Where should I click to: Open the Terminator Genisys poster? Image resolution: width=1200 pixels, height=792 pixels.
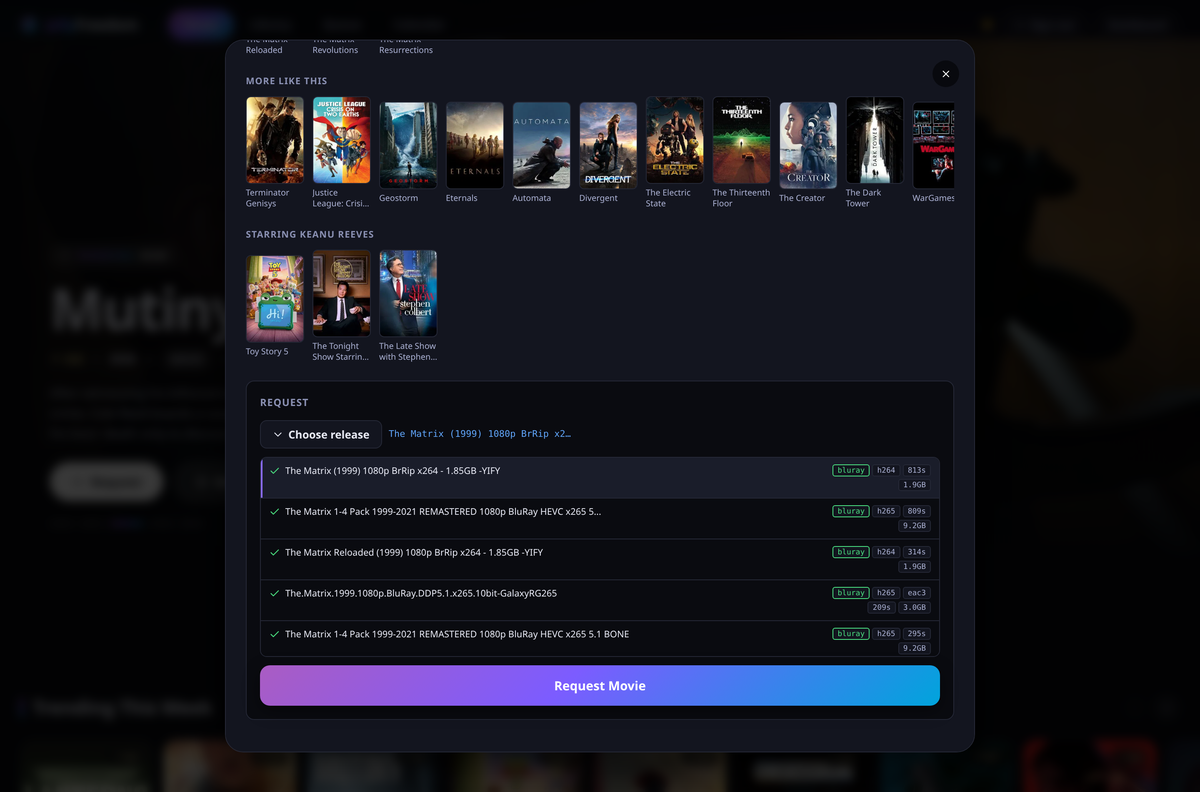pos(275,141)
